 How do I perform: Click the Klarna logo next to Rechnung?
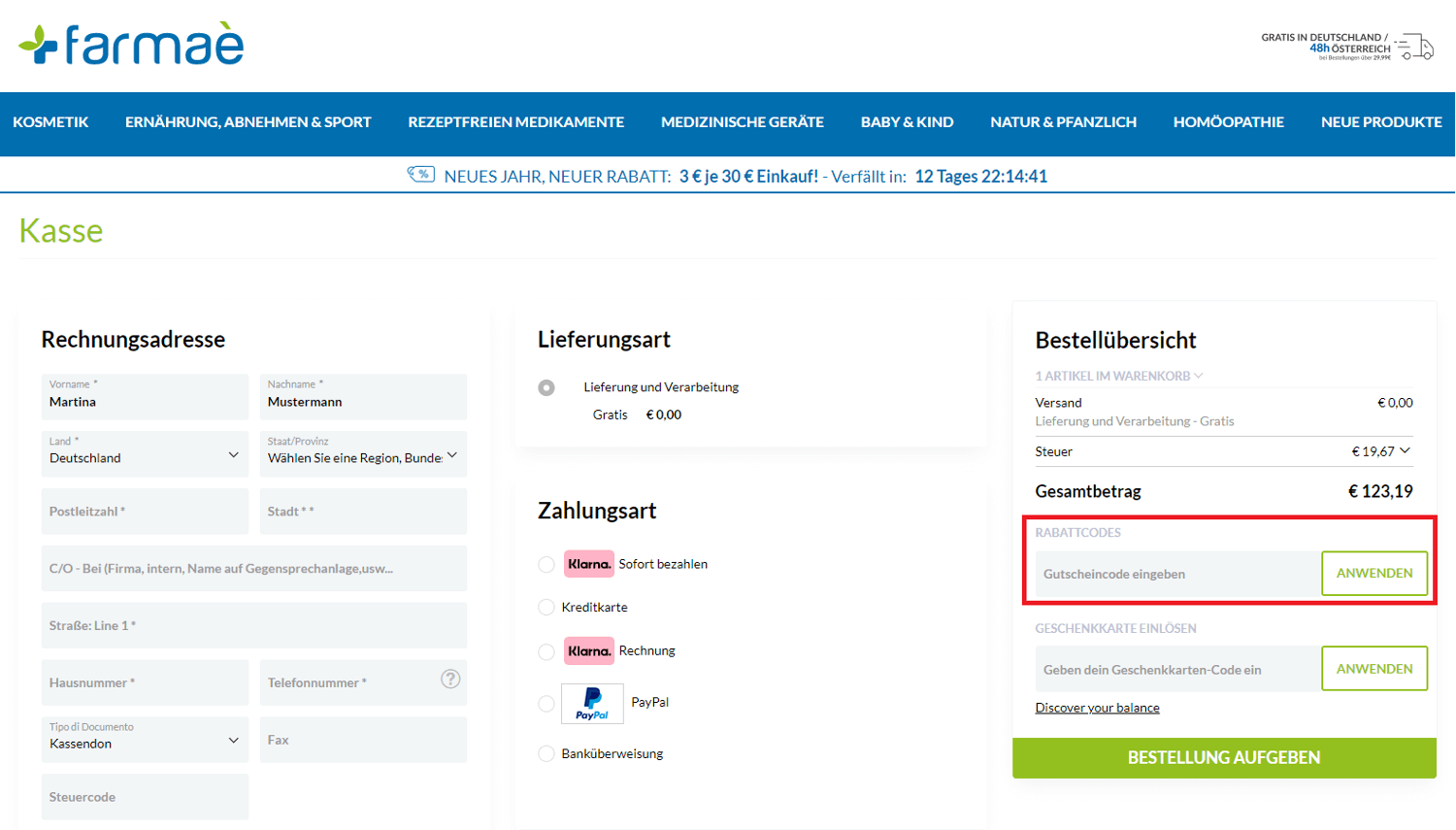click(x=589, y=650)
